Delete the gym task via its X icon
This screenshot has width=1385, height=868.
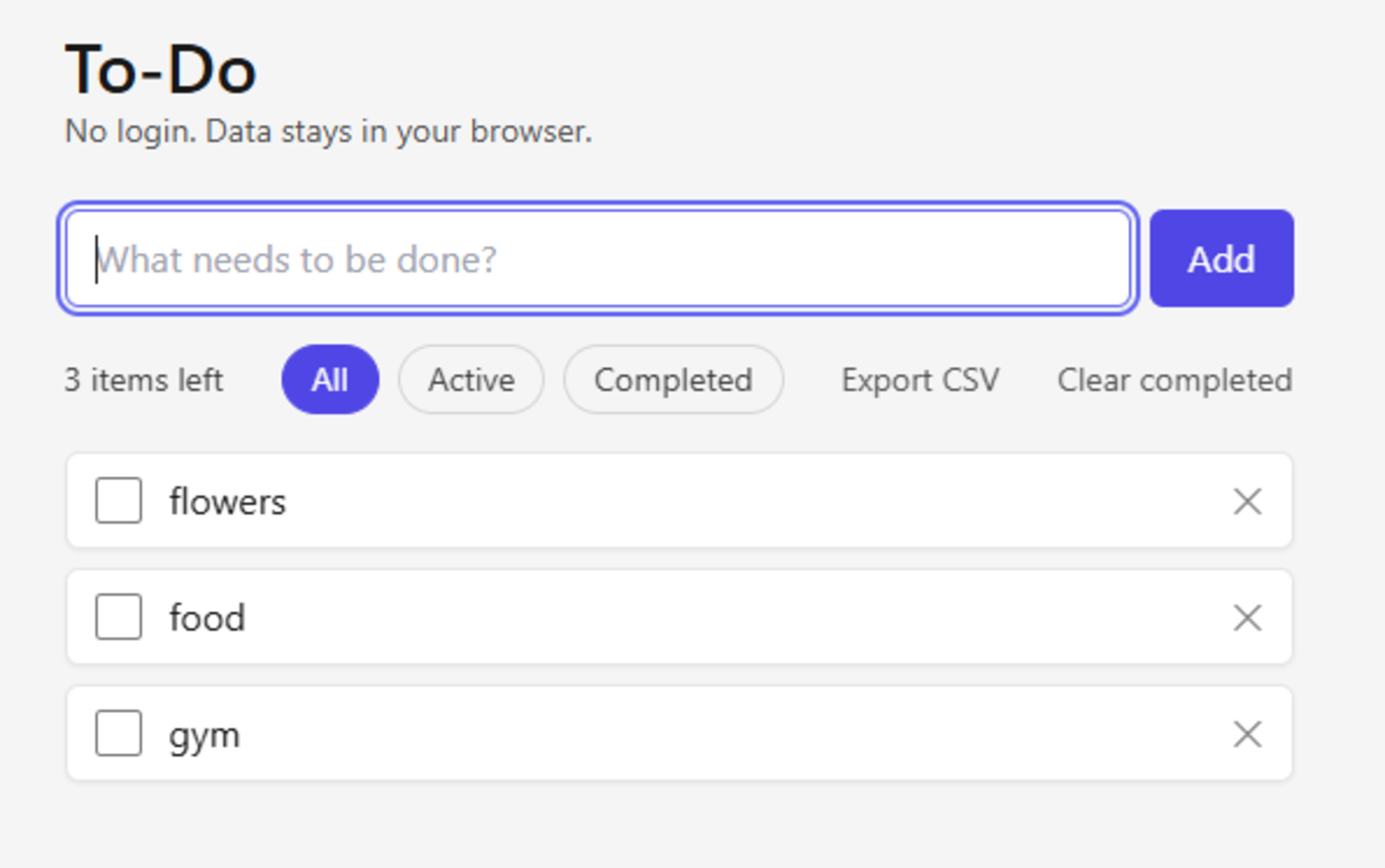(x=1246, y=734)
